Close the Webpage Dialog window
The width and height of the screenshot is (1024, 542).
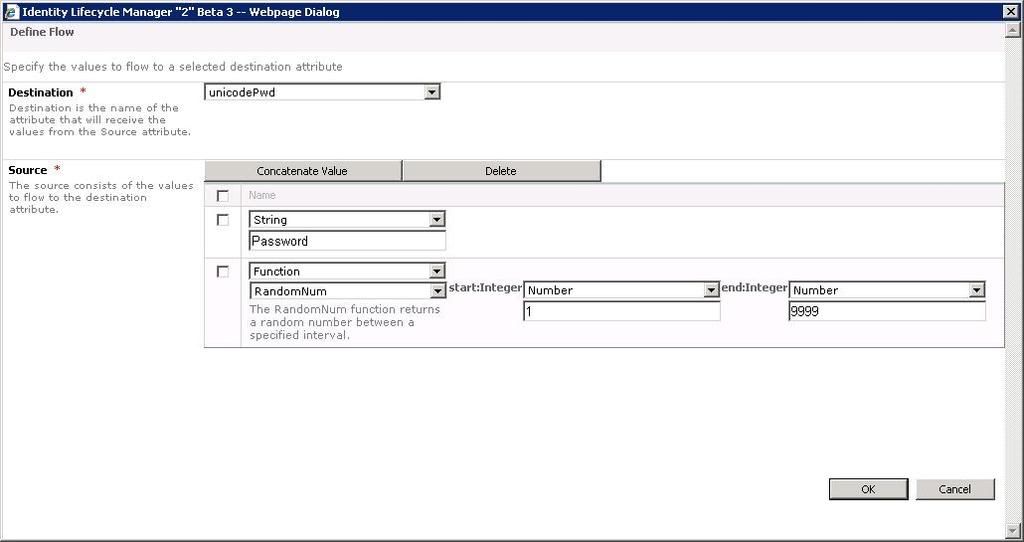1010,12
